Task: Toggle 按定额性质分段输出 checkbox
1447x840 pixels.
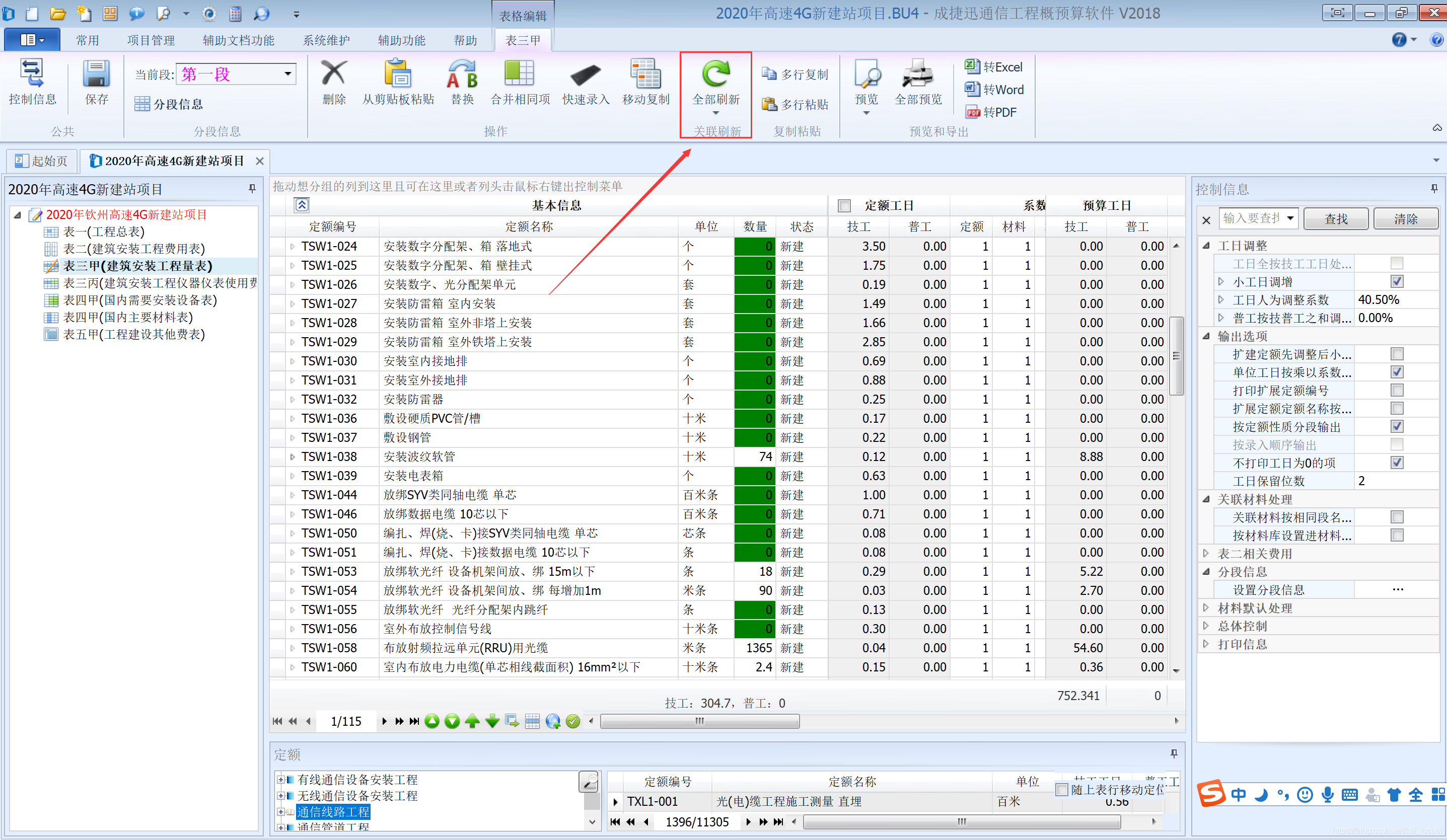Action: pyautogui.click(x=1397, y=427)
